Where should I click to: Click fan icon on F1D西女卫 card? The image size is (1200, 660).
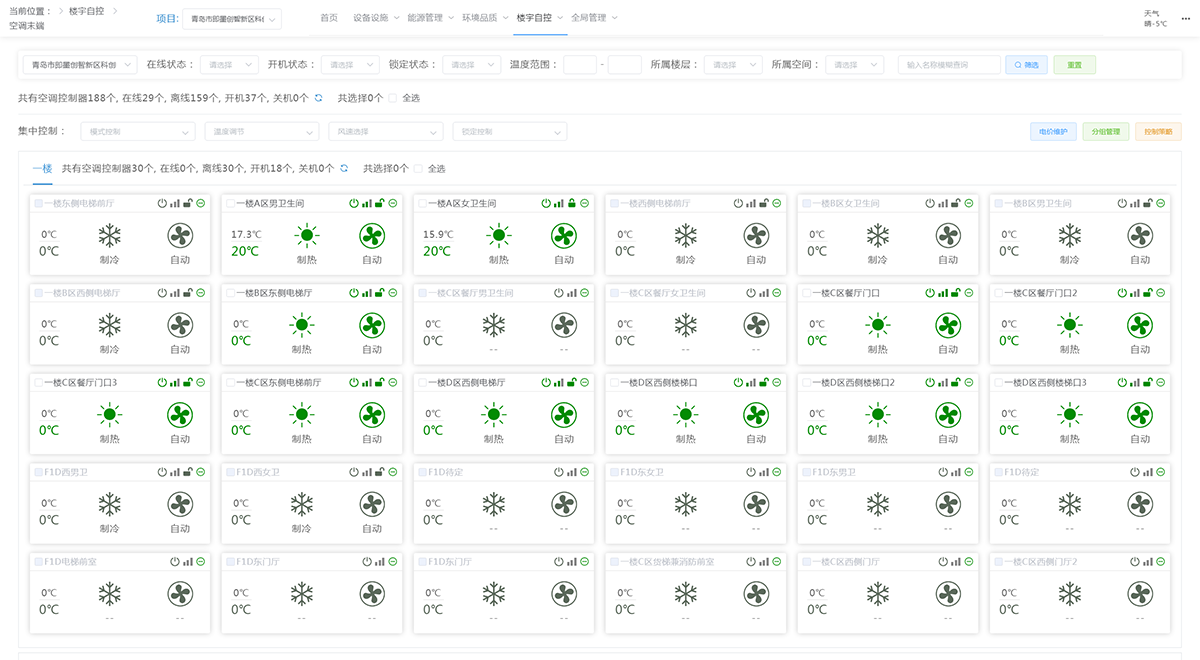tap(372, 506)
